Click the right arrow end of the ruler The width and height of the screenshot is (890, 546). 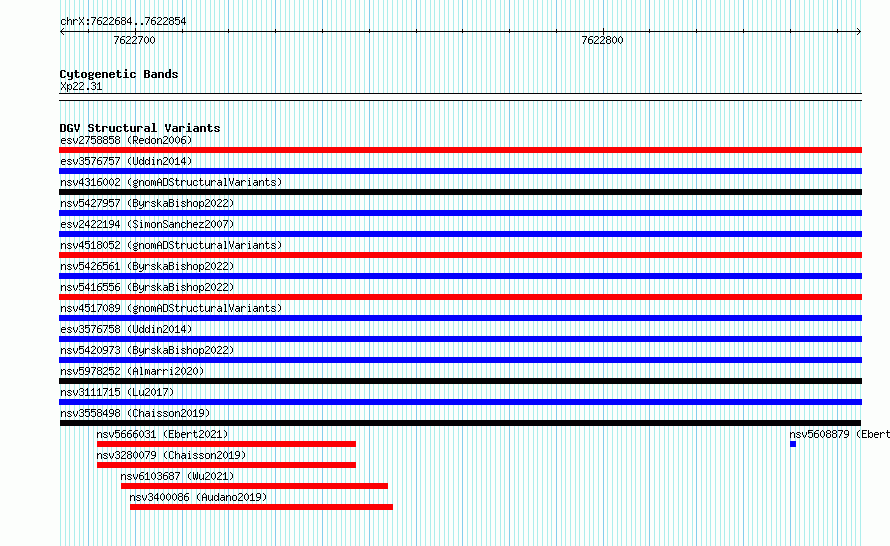click(859, 32)
